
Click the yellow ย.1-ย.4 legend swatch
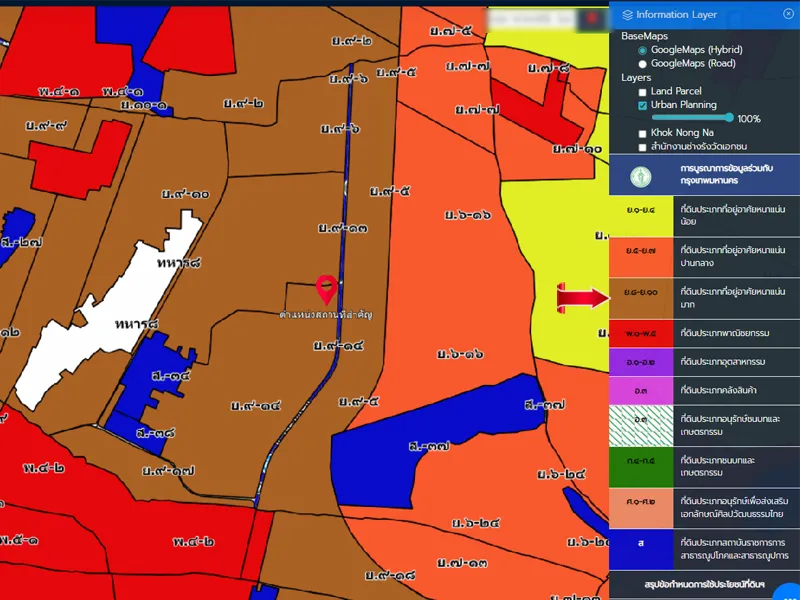[x=641, y=214]
